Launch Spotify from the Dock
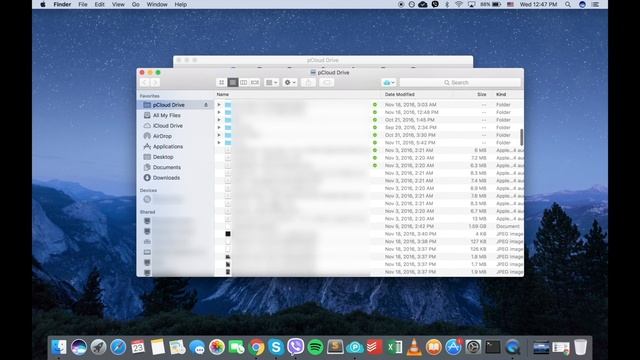Viewport: 640px width, 360px height. coord(315,347)
